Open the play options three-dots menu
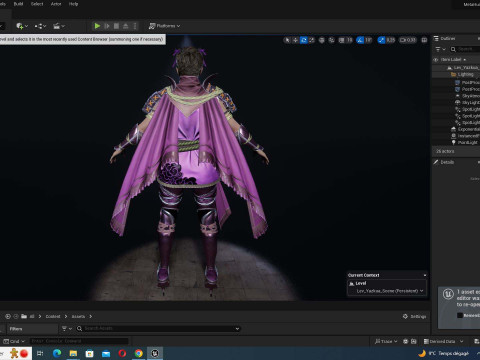This screenshot has width=480, height=360. point(135,26)
